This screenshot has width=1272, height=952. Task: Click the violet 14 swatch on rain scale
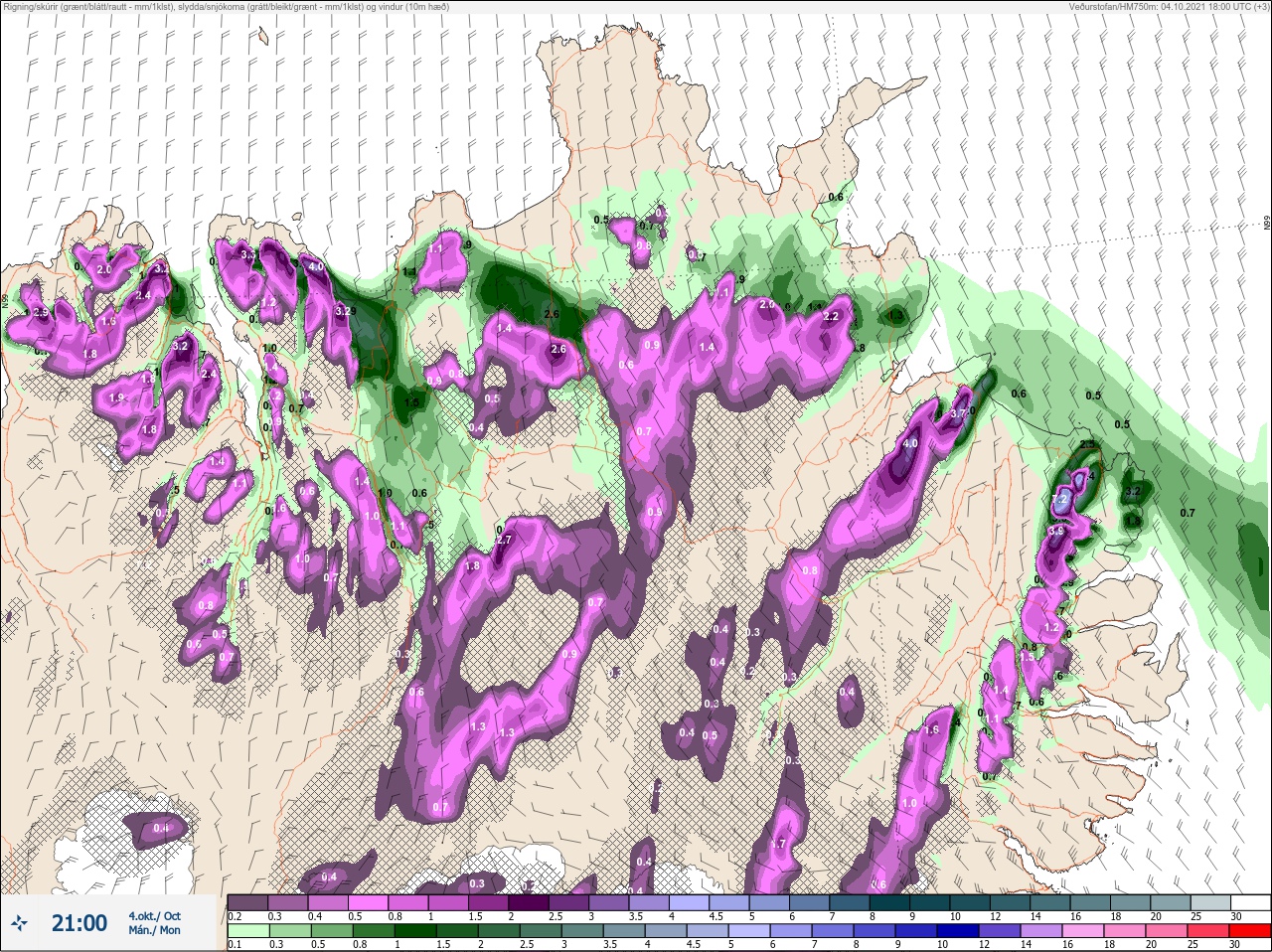click(x=1040, y=931)
